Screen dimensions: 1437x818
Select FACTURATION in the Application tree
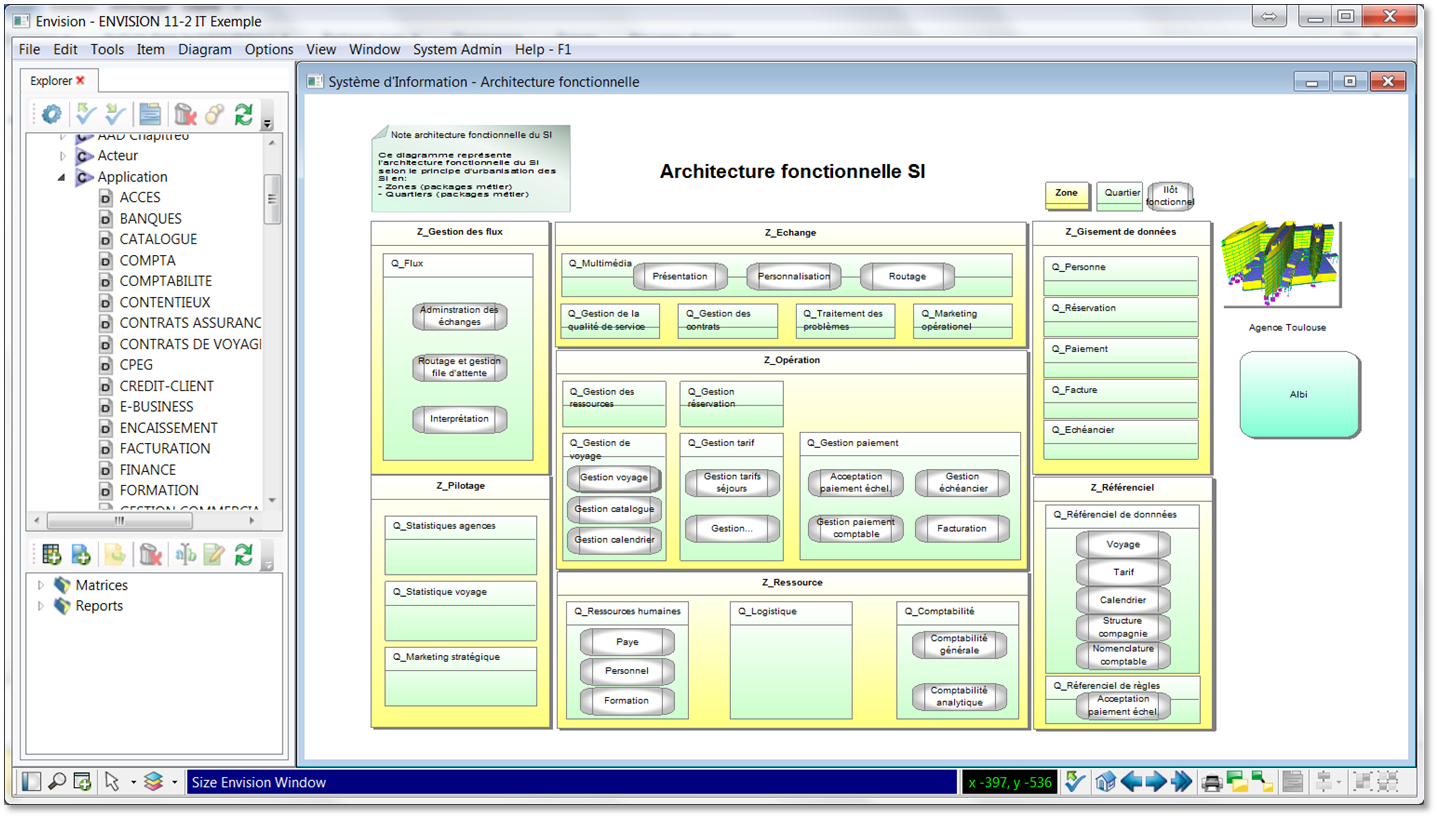tap(165, 448)
